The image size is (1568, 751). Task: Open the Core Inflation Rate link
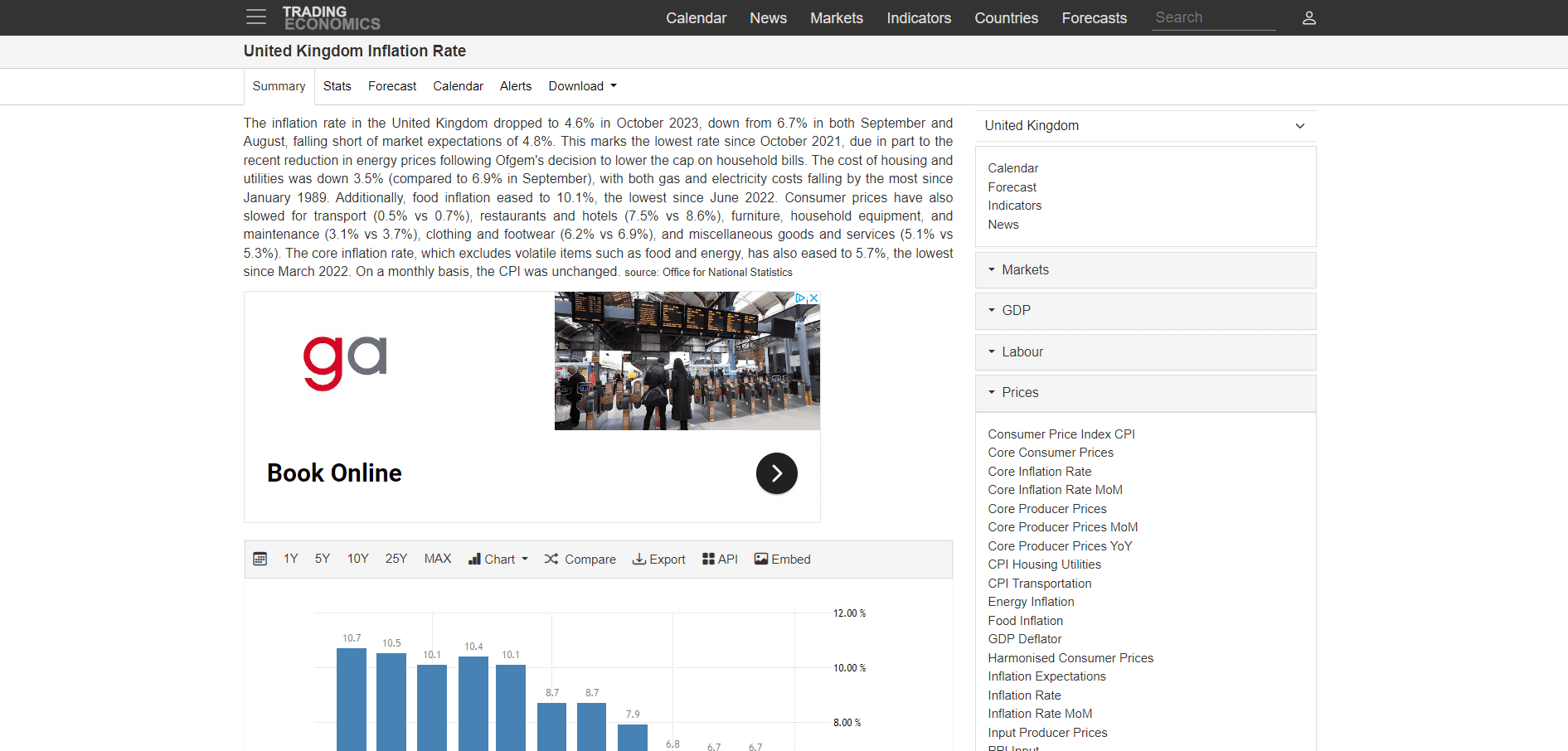[1039, 472]
